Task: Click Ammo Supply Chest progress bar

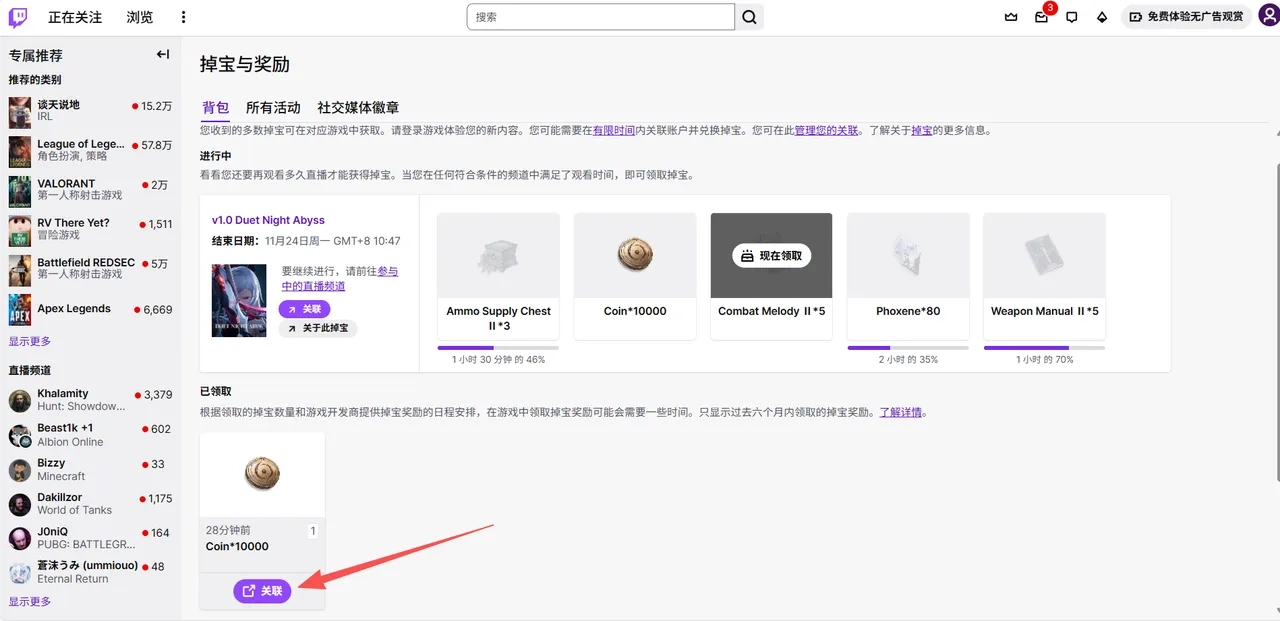Action: (x=498, y=347)
